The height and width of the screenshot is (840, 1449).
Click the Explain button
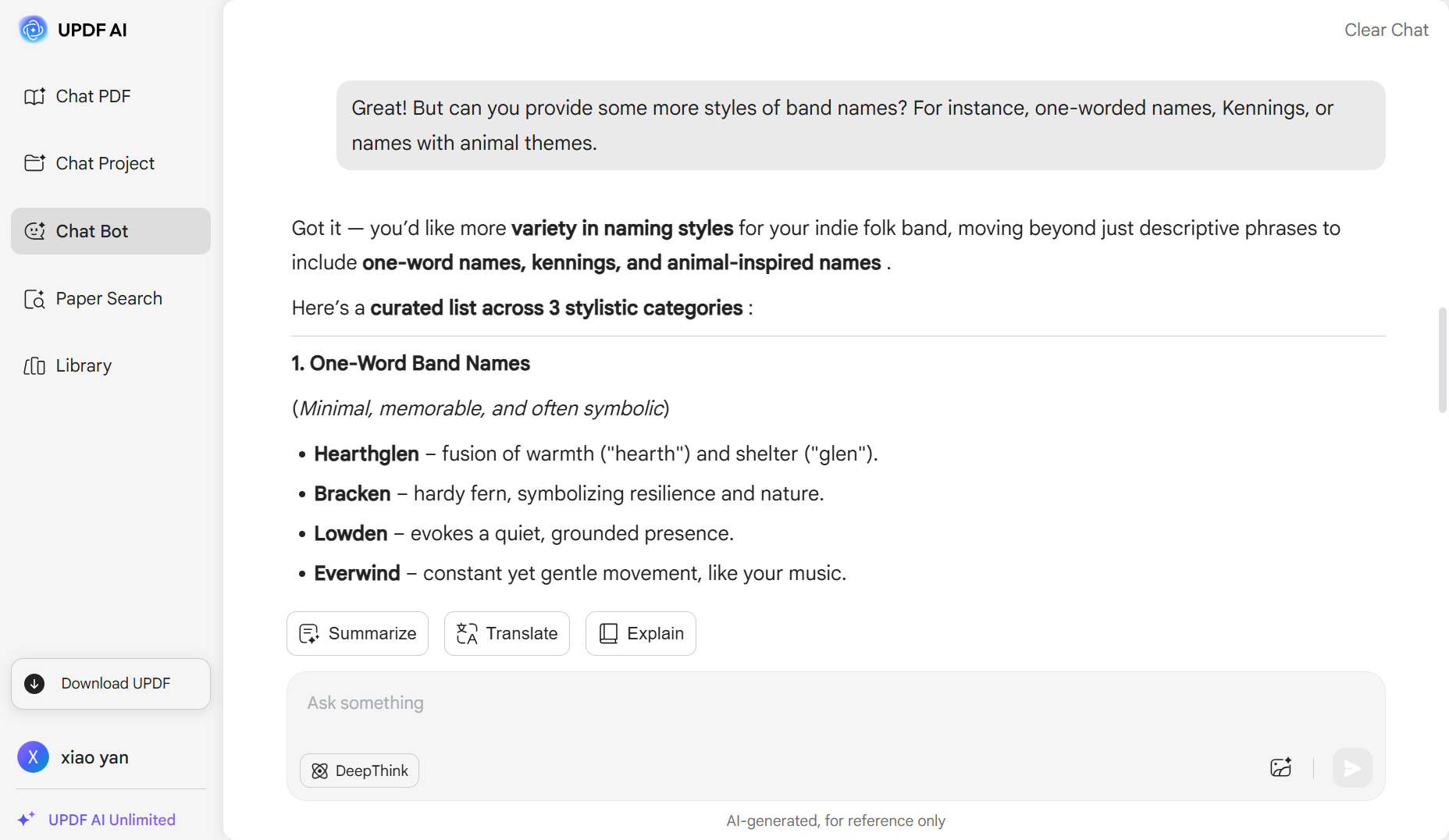pos(640,633)
